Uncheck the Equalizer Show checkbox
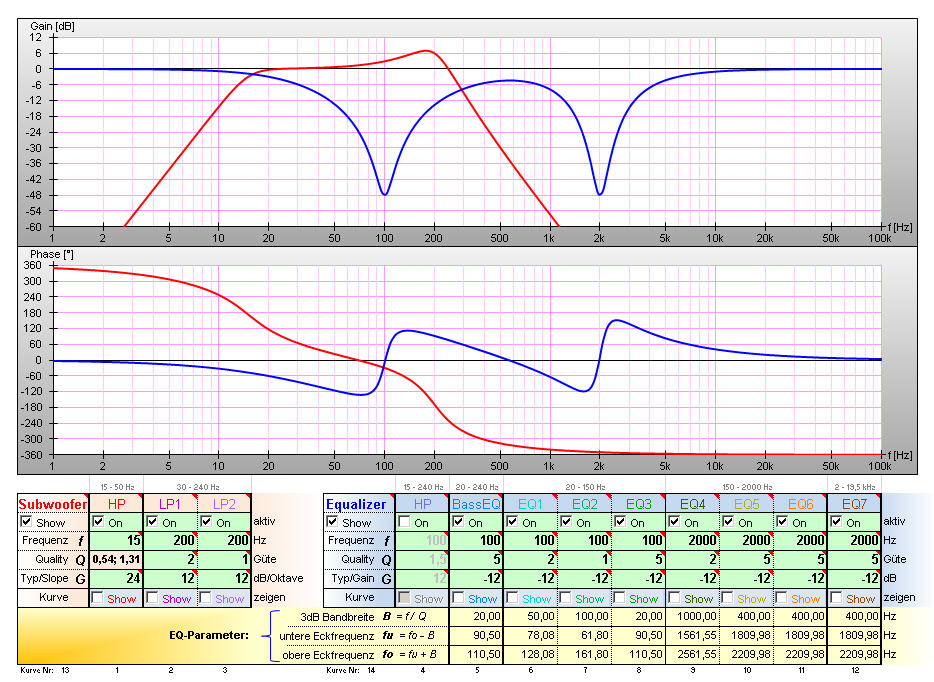Viewport: 934px width, 682px height. click(x=333, y=522)
